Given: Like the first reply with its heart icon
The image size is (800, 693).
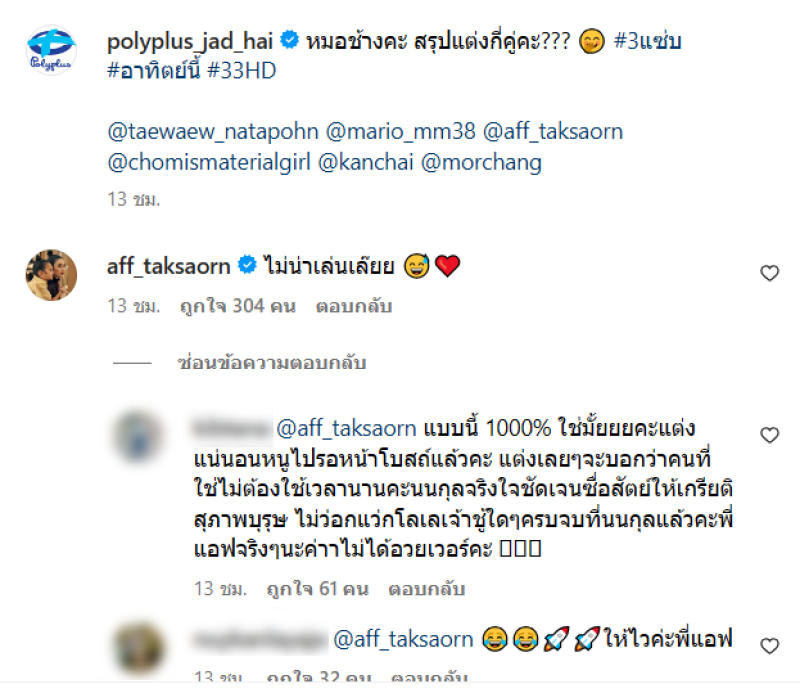Looking at the screenshot, I should (769, 435).
